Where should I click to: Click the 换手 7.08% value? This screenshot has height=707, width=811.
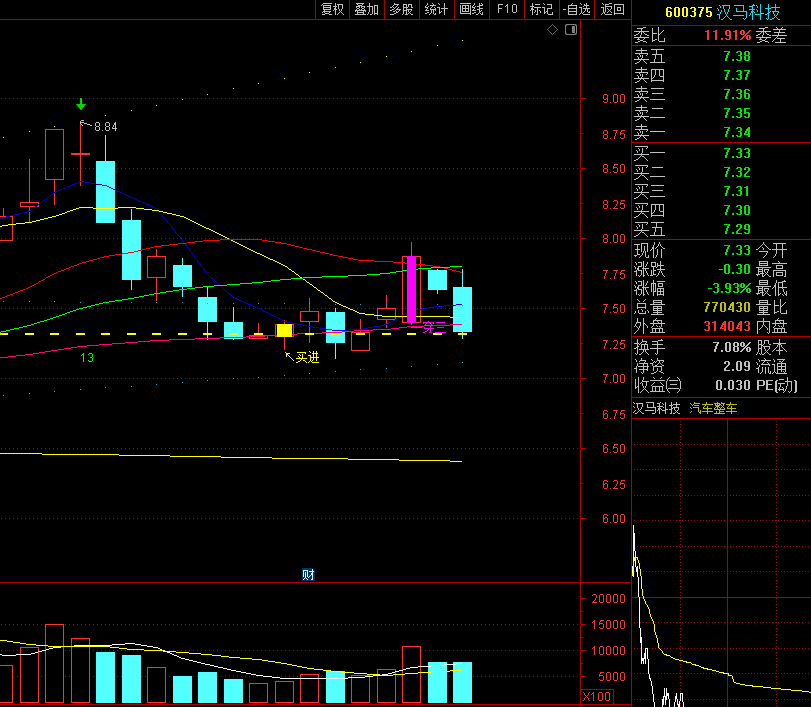click(732, 347)
